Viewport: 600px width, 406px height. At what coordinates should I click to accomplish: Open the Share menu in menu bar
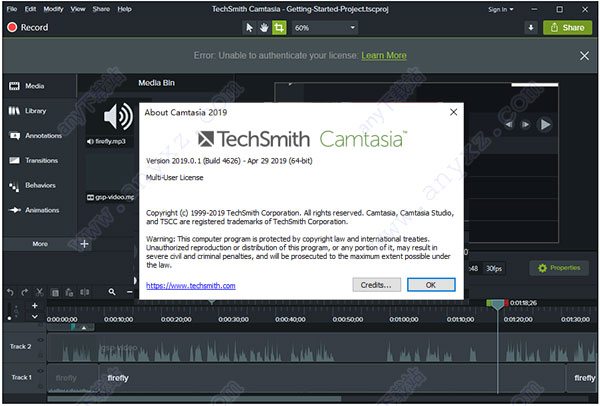101,9
